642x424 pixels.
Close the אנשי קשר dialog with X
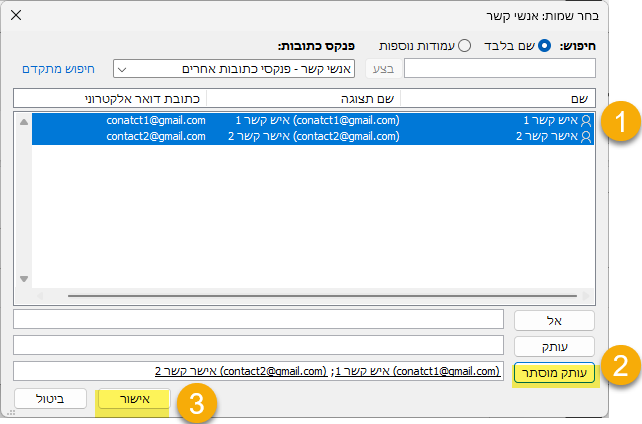click(x=16, y=16)
